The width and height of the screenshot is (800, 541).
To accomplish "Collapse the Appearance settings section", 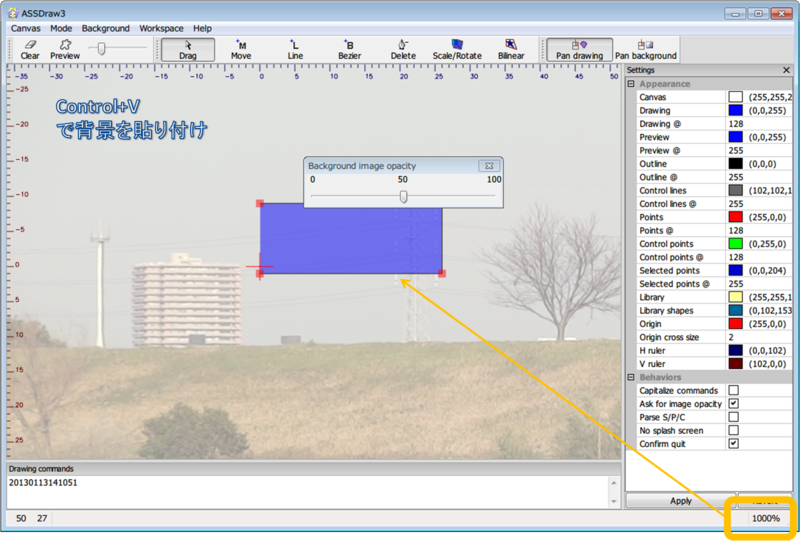I will coord(631,84).
